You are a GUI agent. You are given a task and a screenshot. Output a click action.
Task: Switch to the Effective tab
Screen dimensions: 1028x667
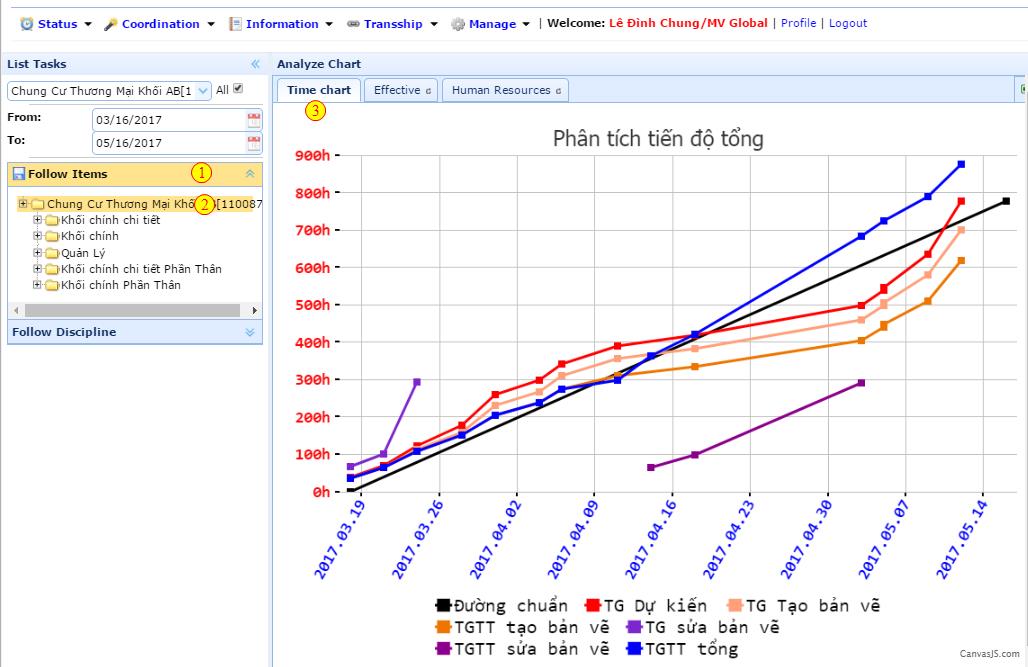coord(401,91)
